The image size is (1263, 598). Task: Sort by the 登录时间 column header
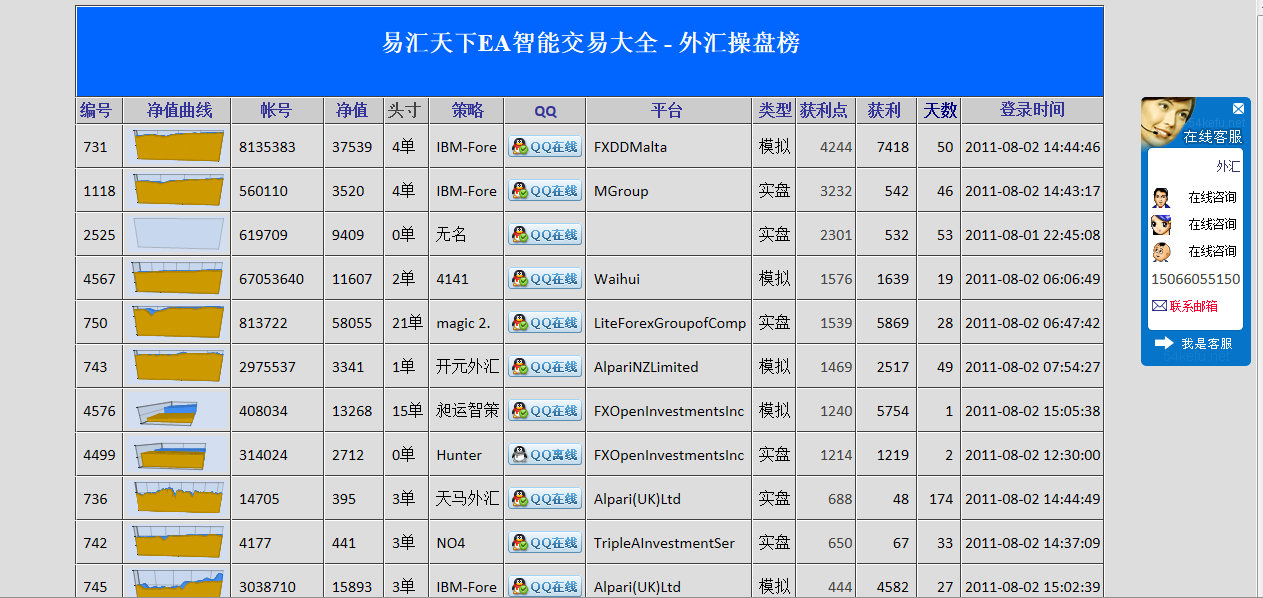coord(1033,110)
